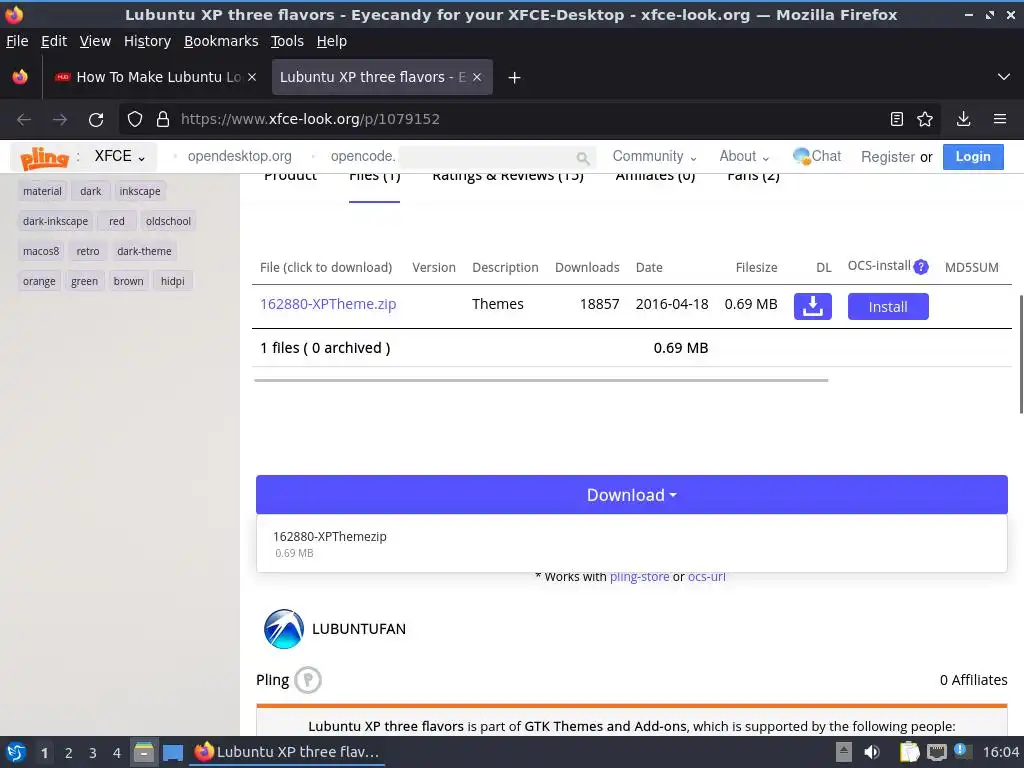
Task: Open the pling-store link
Action: click(x=639, y=577)
